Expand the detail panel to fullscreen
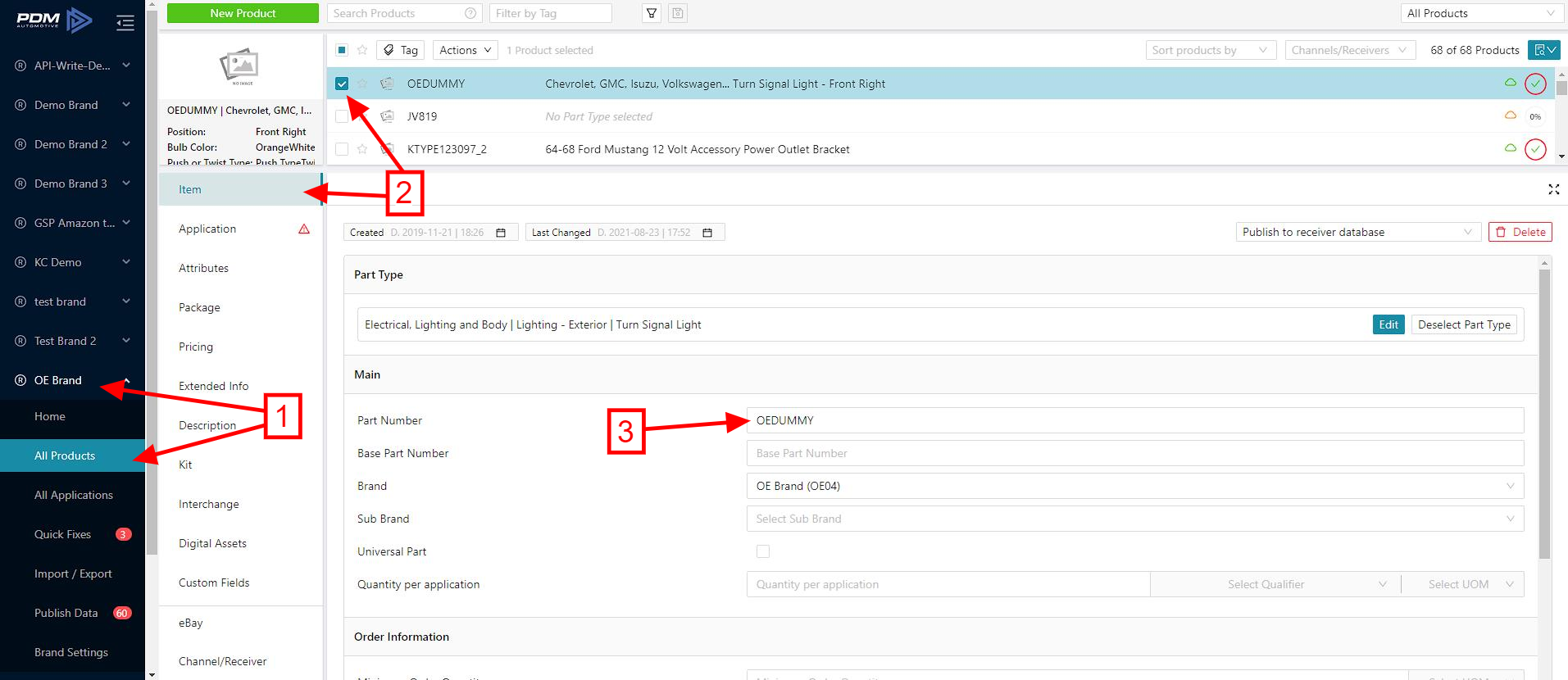 pos(1553,189)
